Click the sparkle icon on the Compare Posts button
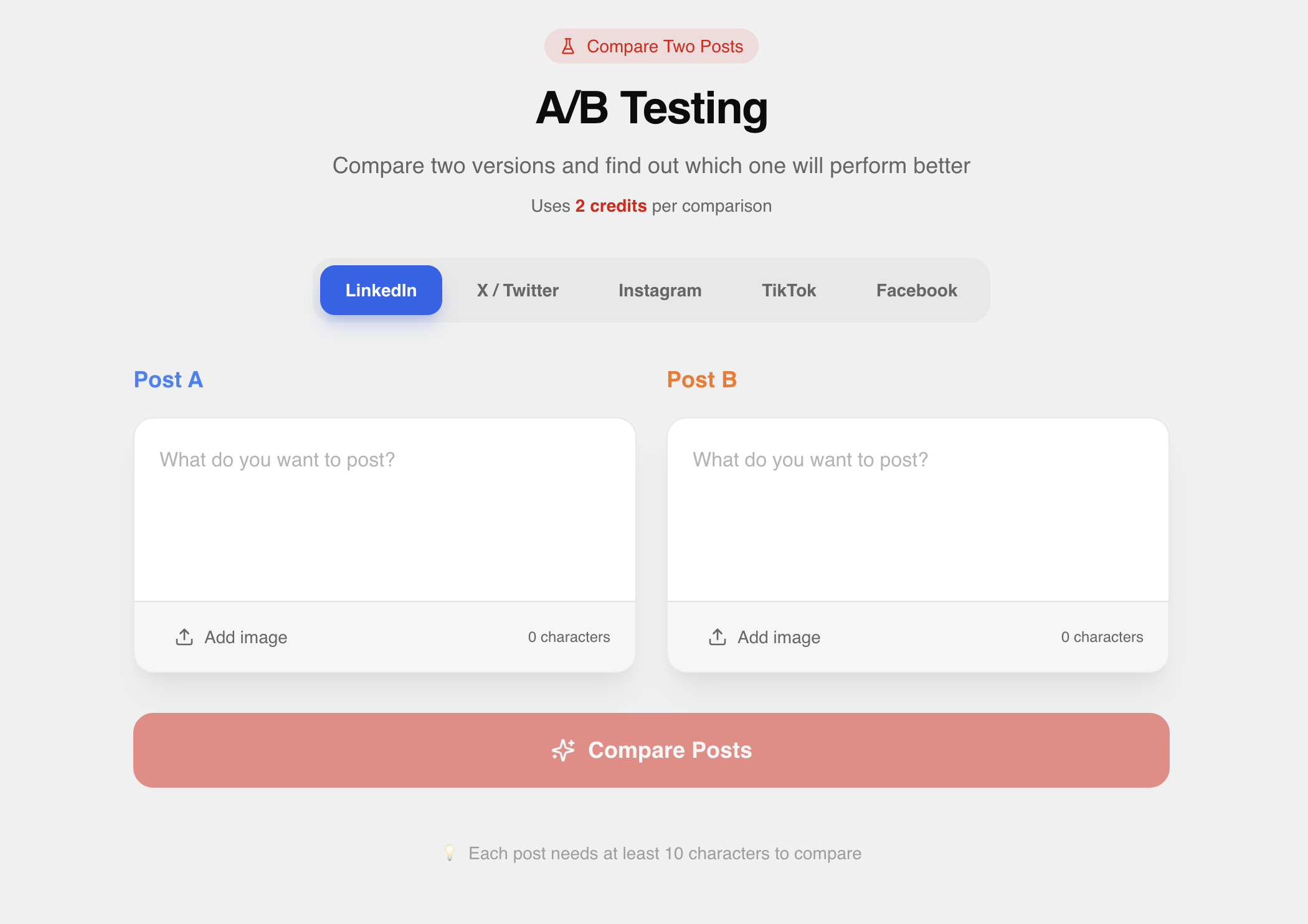The height and width of the screenshot is (924, 1308). tap(562, 750)
